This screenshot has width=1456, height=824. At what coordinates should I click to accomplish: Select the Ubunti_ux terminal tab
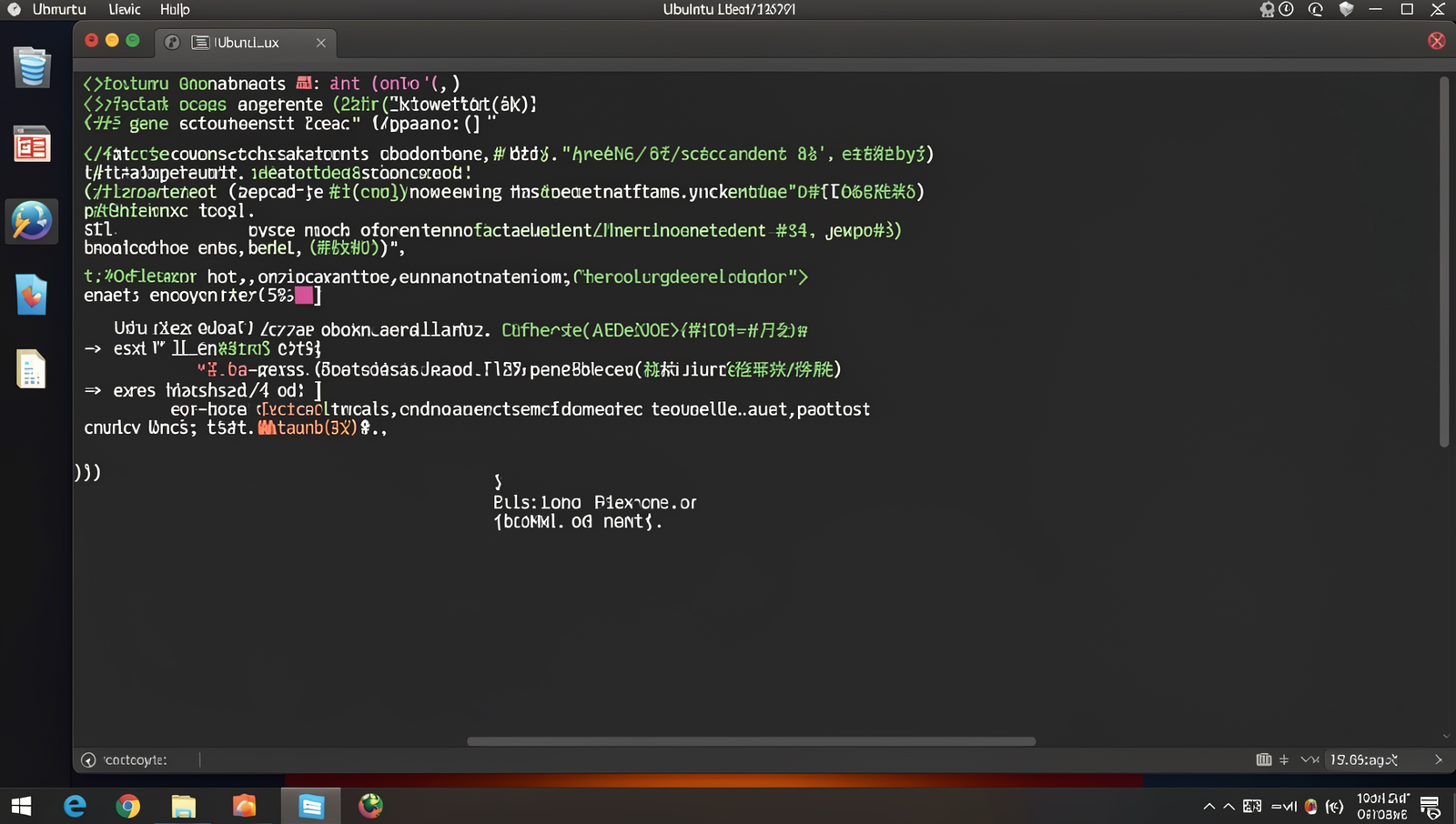pos(246,43)
